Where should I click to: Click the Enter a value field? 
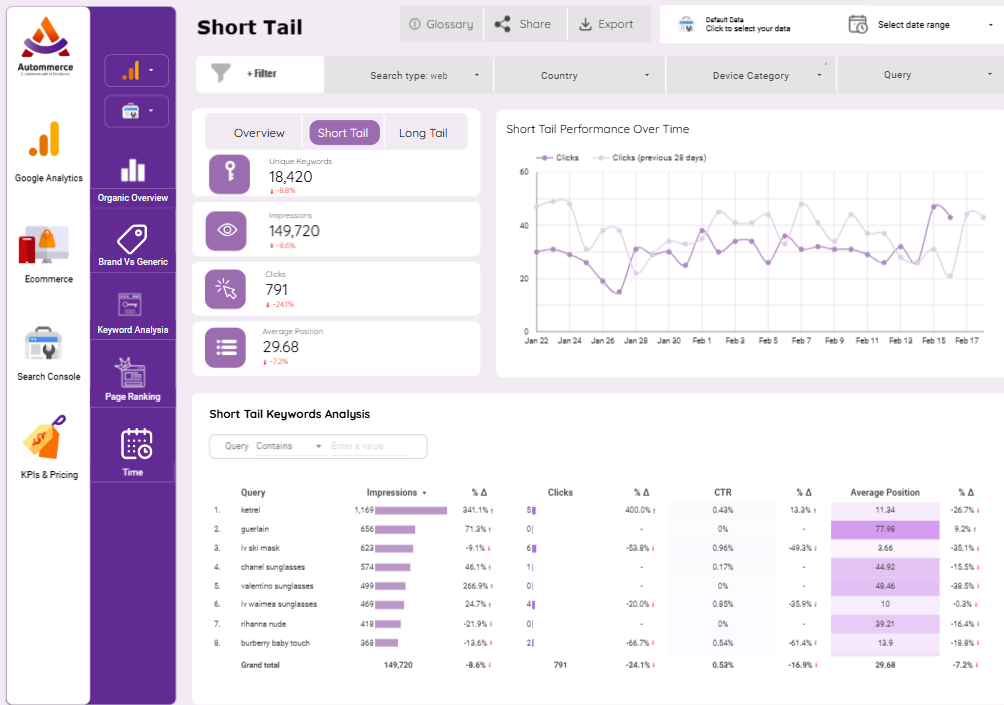coord(370,446)
